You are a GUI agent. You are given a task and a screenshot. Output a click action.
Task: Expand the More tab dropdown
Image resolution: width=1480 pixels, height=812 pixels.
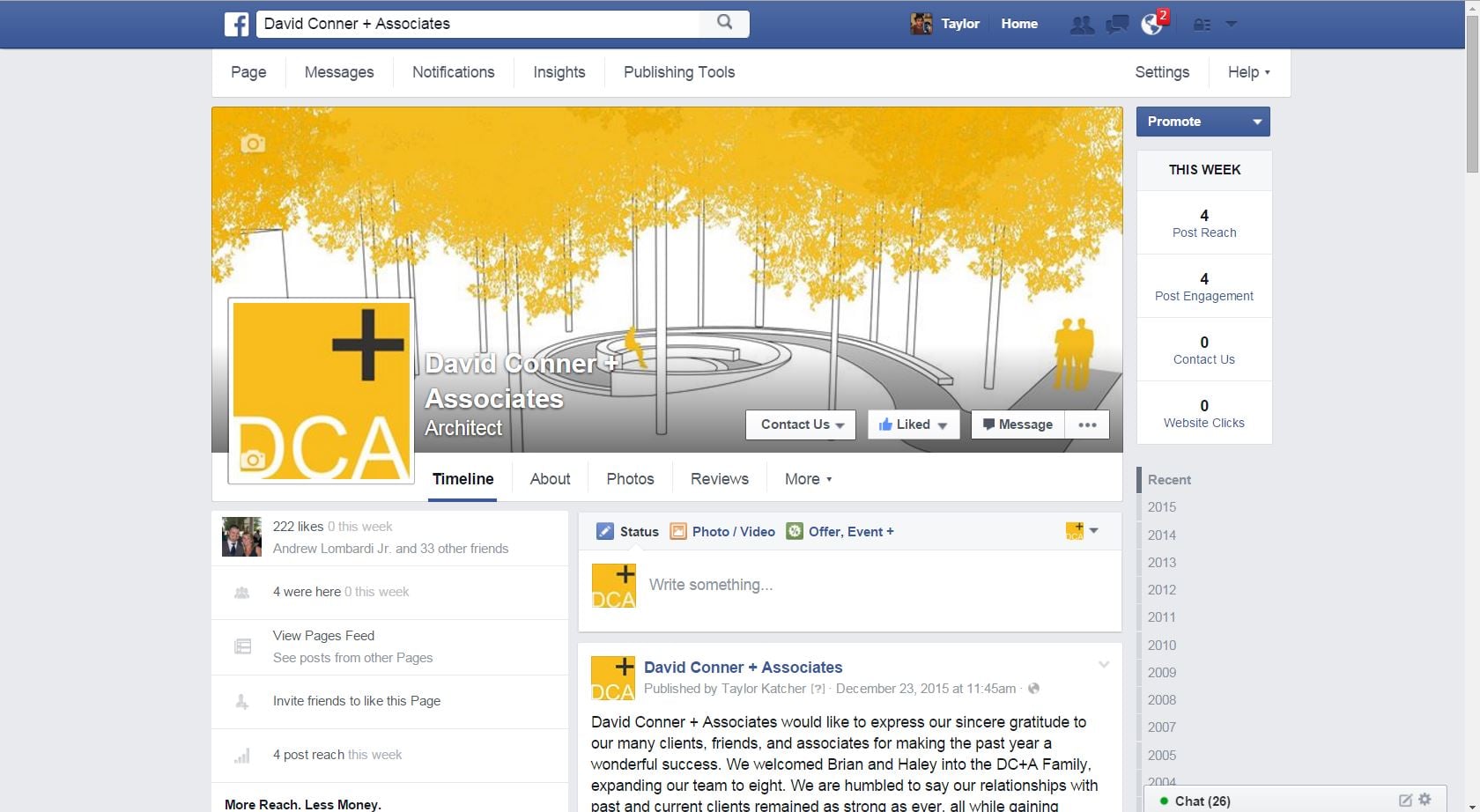pos(808,479)
